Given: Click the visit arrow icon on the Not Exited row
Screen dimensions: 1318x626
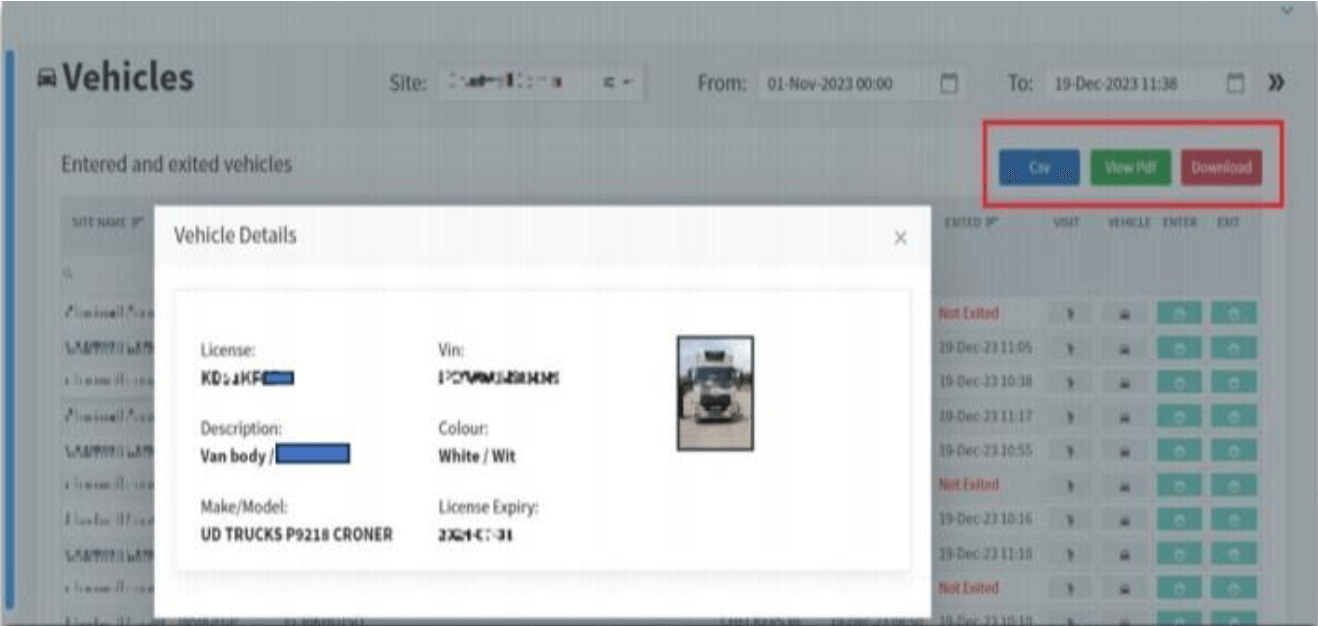Looking at the screenshot, I should [1071, 313].
